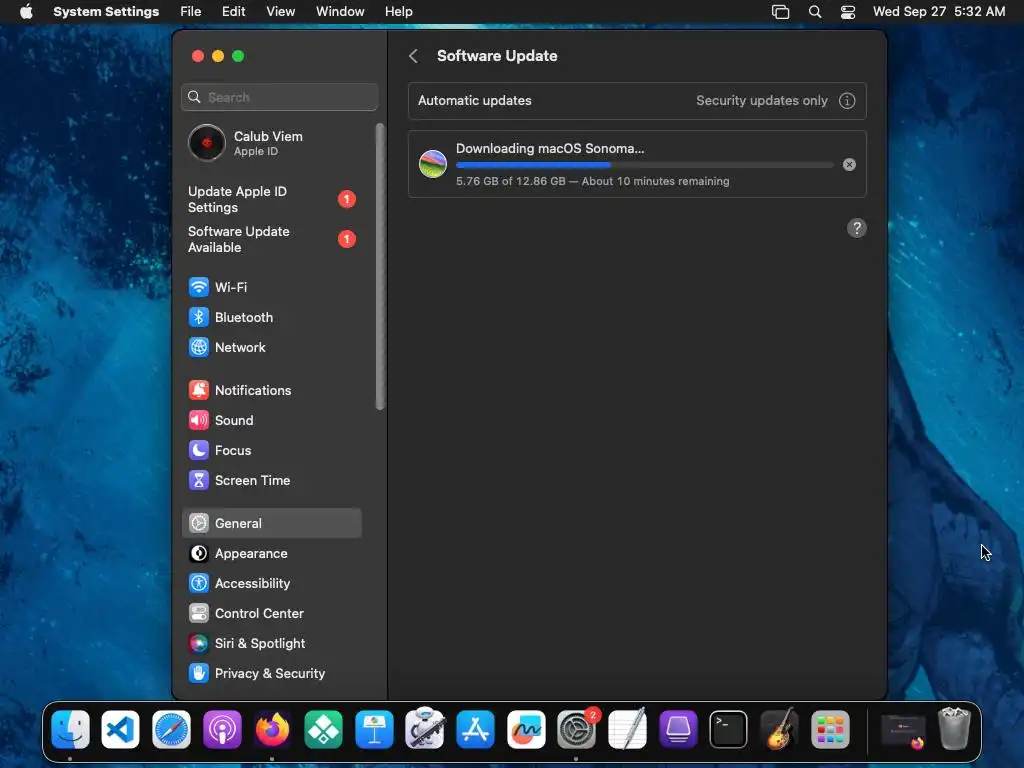Image resolution: width=1024 pixels, height=768 pixels.
Task: Go back from Software Update
Action: [413, 56]
